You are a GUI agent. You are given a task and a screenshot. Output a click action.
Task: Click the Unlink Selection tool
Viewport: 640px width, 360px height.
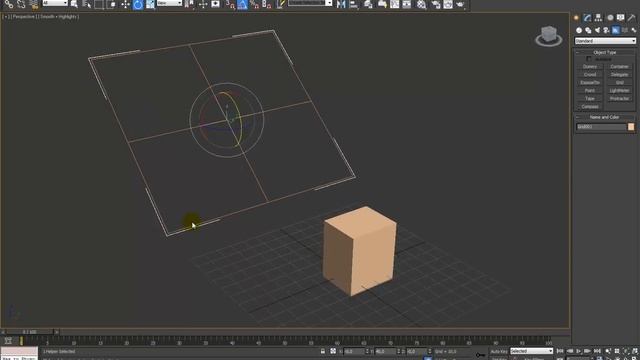click(x=21, y=4)
